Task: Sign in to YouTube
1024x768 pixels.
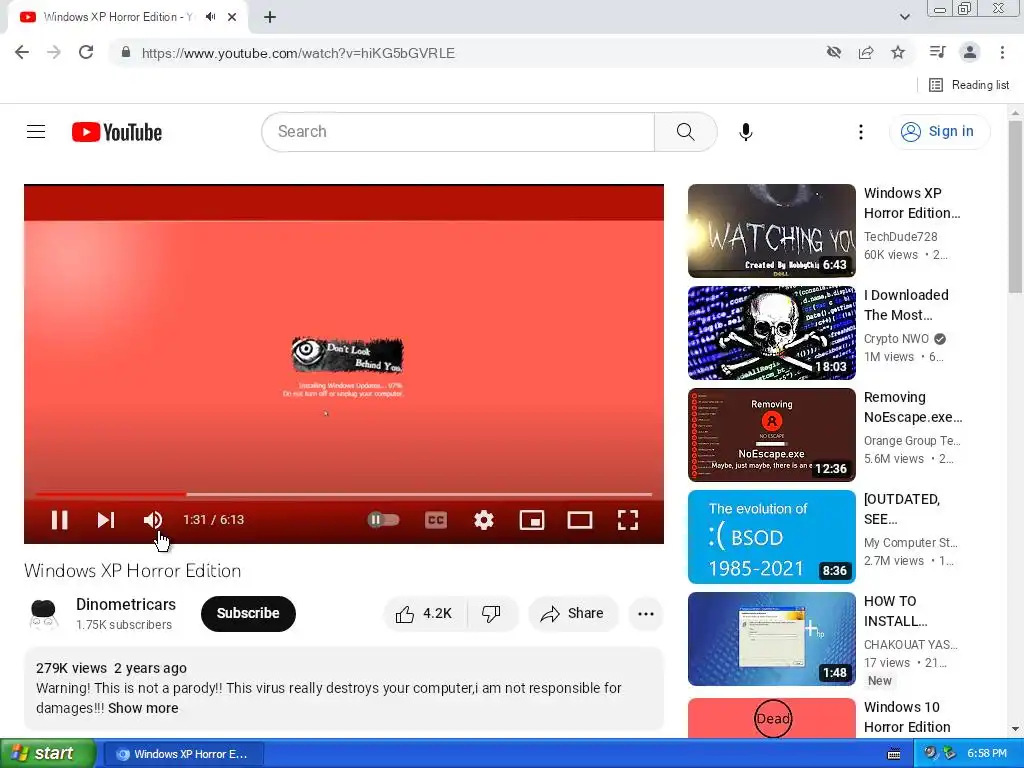Action: click(939, 132)
